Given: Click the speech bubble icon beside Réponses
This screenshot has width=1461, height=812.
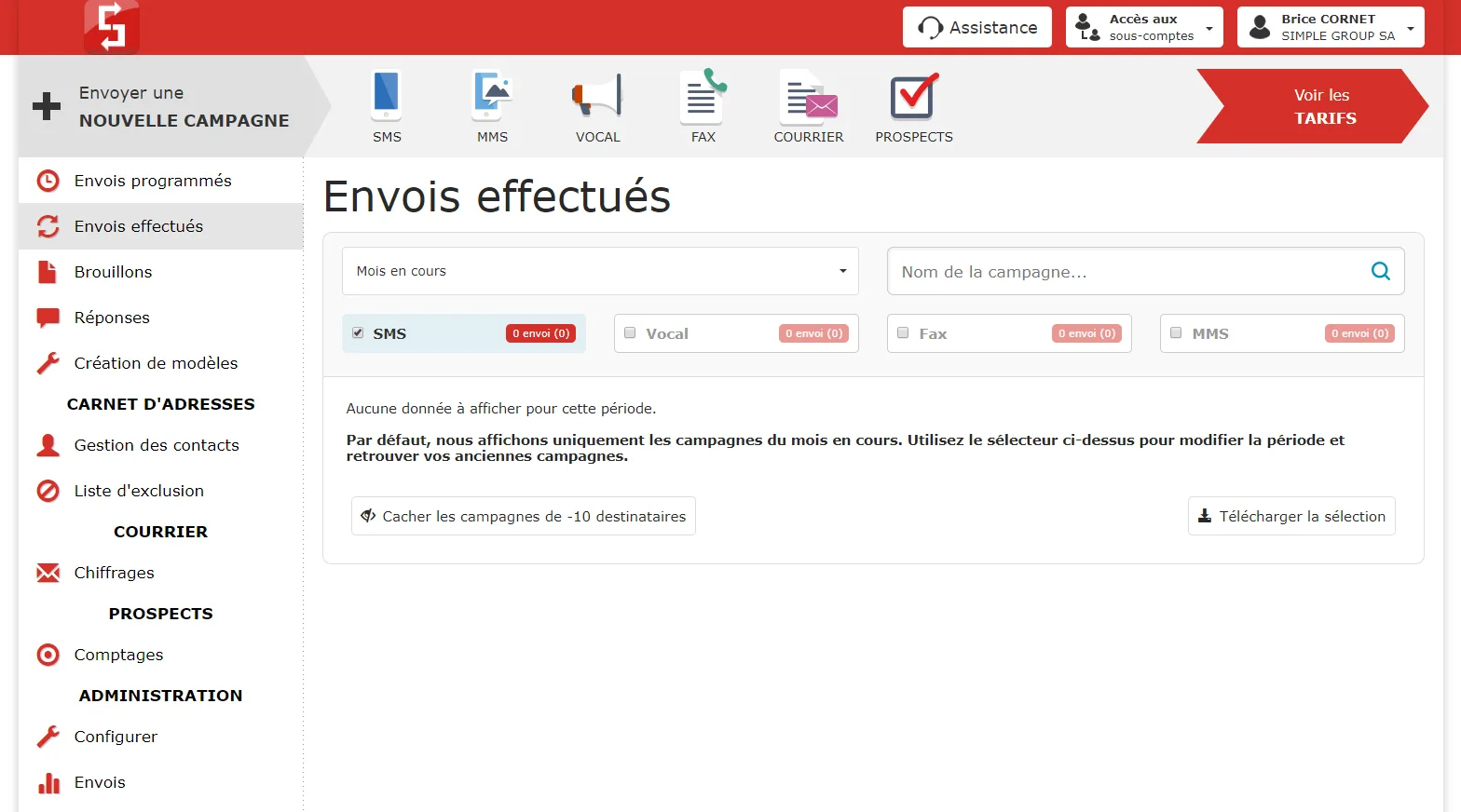Looking at the screenshot, I should (48, 318).
